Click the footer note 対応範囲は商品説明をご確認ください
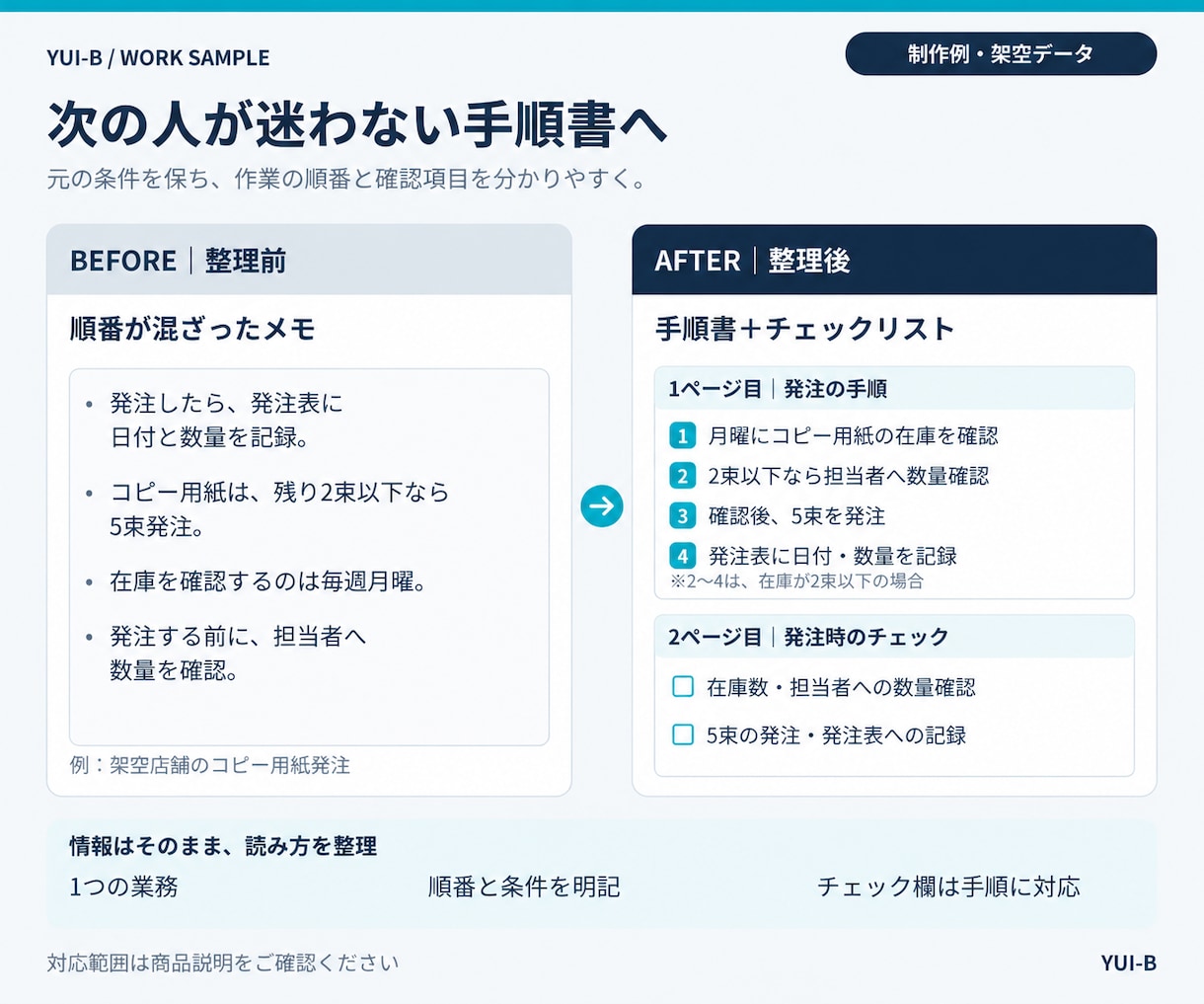1204x1004 pixels. pos(223,963)
